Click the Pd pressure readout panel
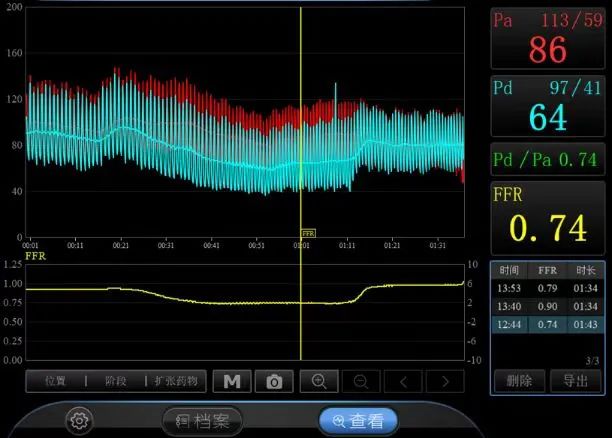The image size is (612, 438). click(547, 106)
